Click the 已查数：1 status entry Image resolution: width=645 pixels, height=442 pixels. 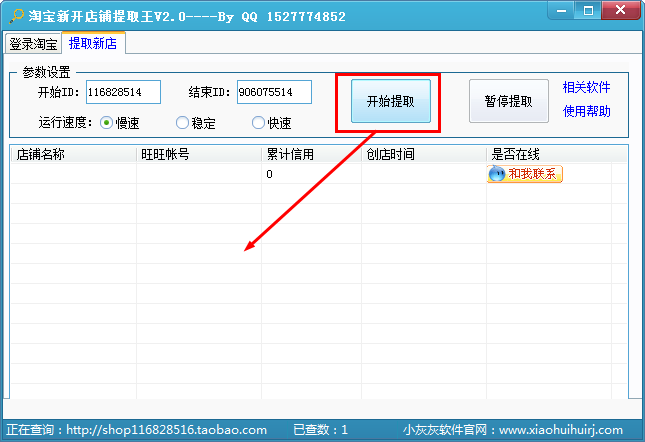tap(320, 430)
